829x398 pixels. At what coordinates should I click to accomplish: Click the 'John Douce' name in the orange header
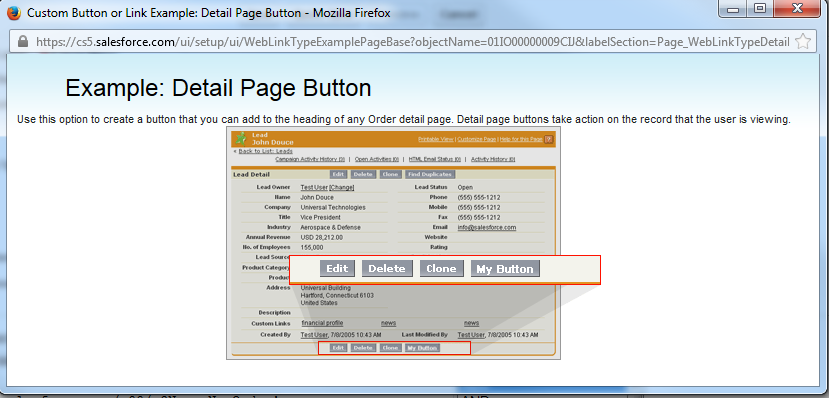[272, 142]
